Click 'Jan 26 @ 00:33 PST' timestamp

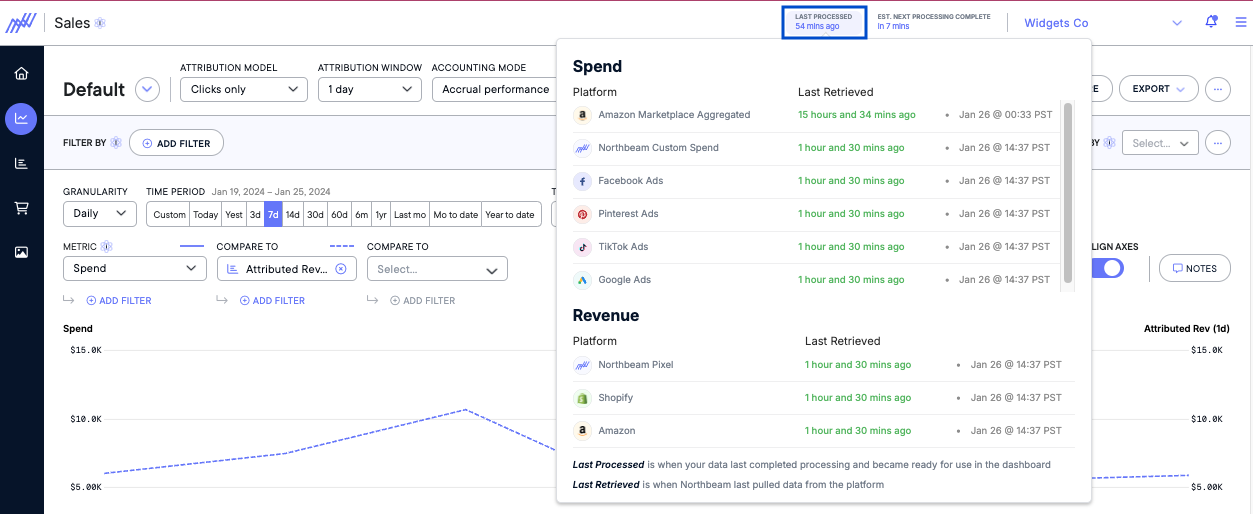(1004, 115)
